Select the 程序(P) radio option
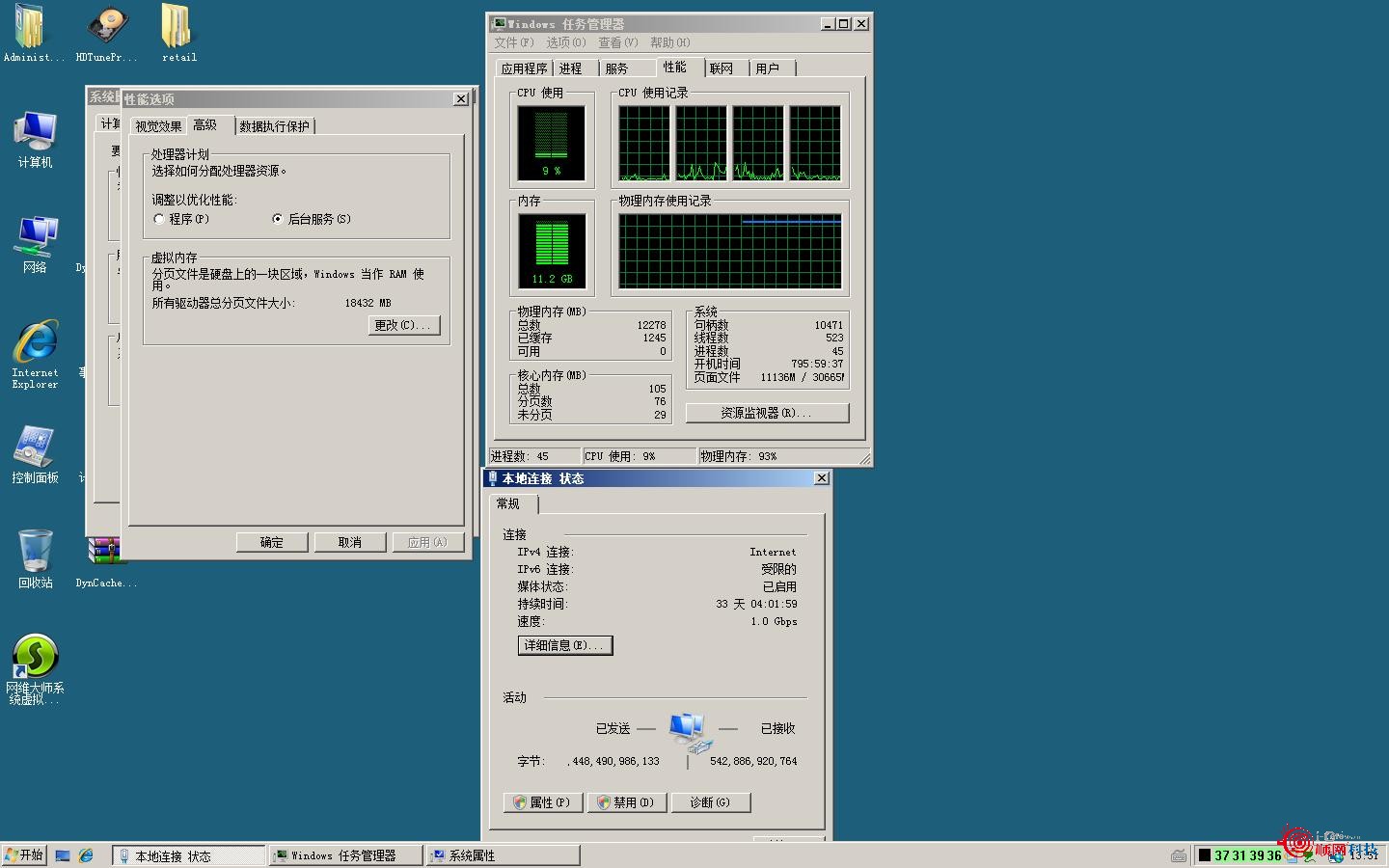 160,219
